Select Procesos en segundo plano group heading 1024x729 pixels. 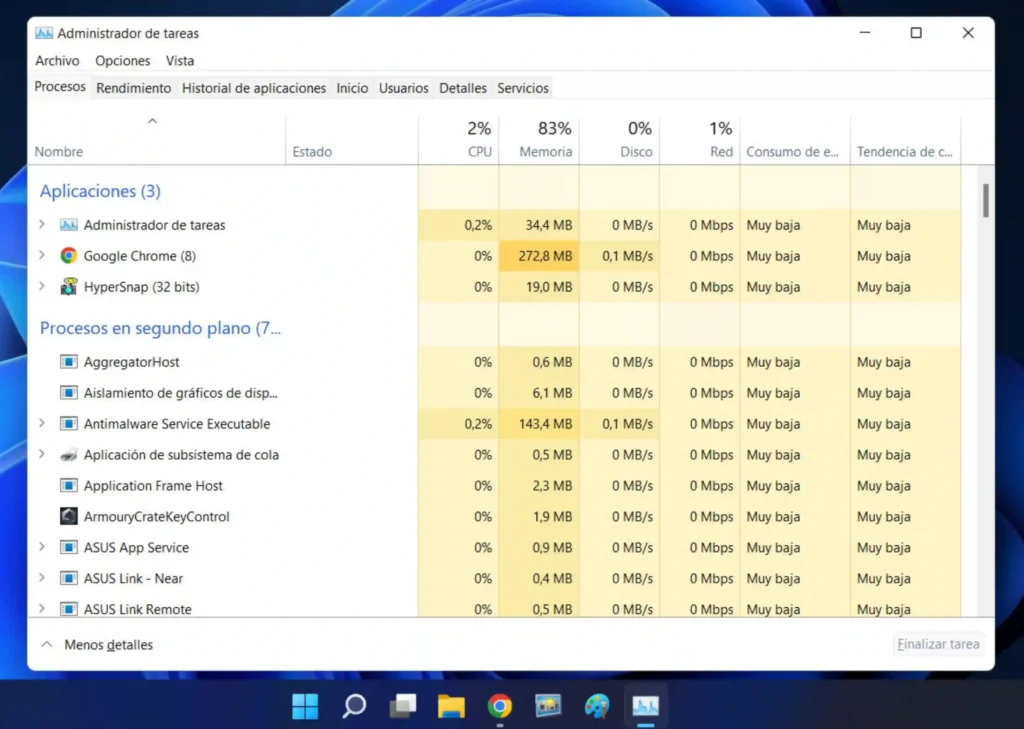pos(160,328)
